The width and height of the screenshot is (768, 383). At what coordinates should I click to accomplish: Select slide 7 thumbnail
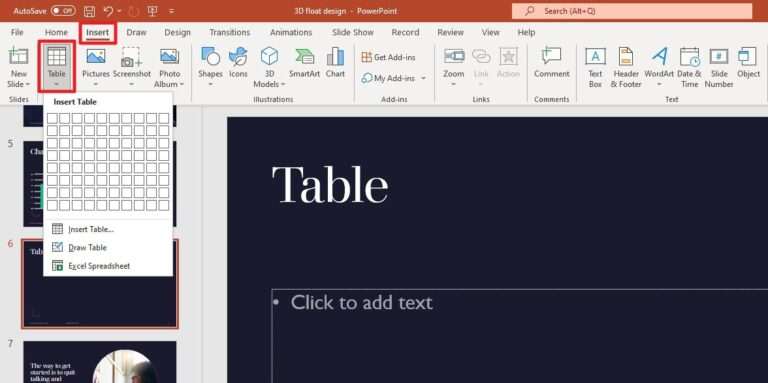pyautogui.click(x=100, y=362)
